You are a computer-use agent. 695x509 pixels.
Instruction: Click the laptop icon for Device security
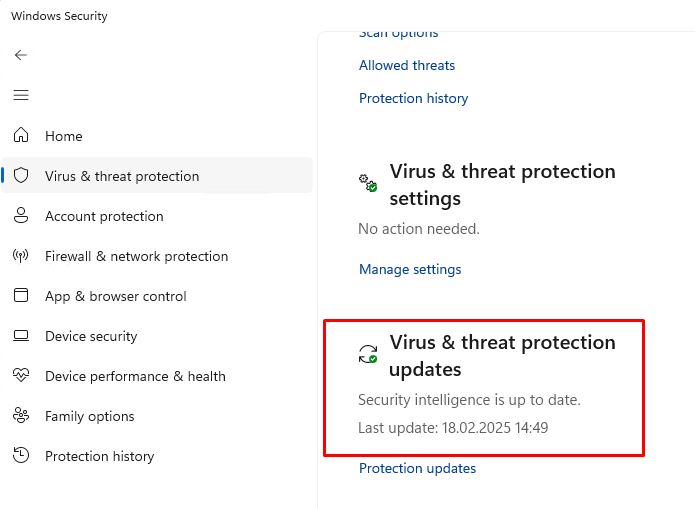pyautogui.click(x=21, y=336)
